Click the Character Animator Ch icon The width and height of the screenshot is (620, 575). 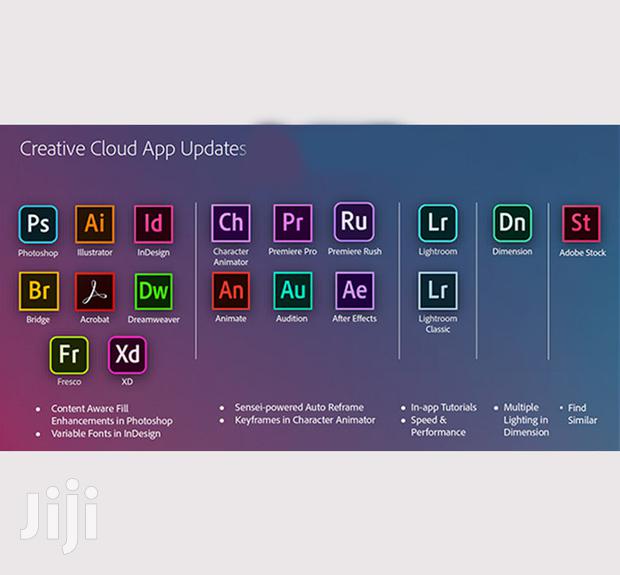pos(231,223)
